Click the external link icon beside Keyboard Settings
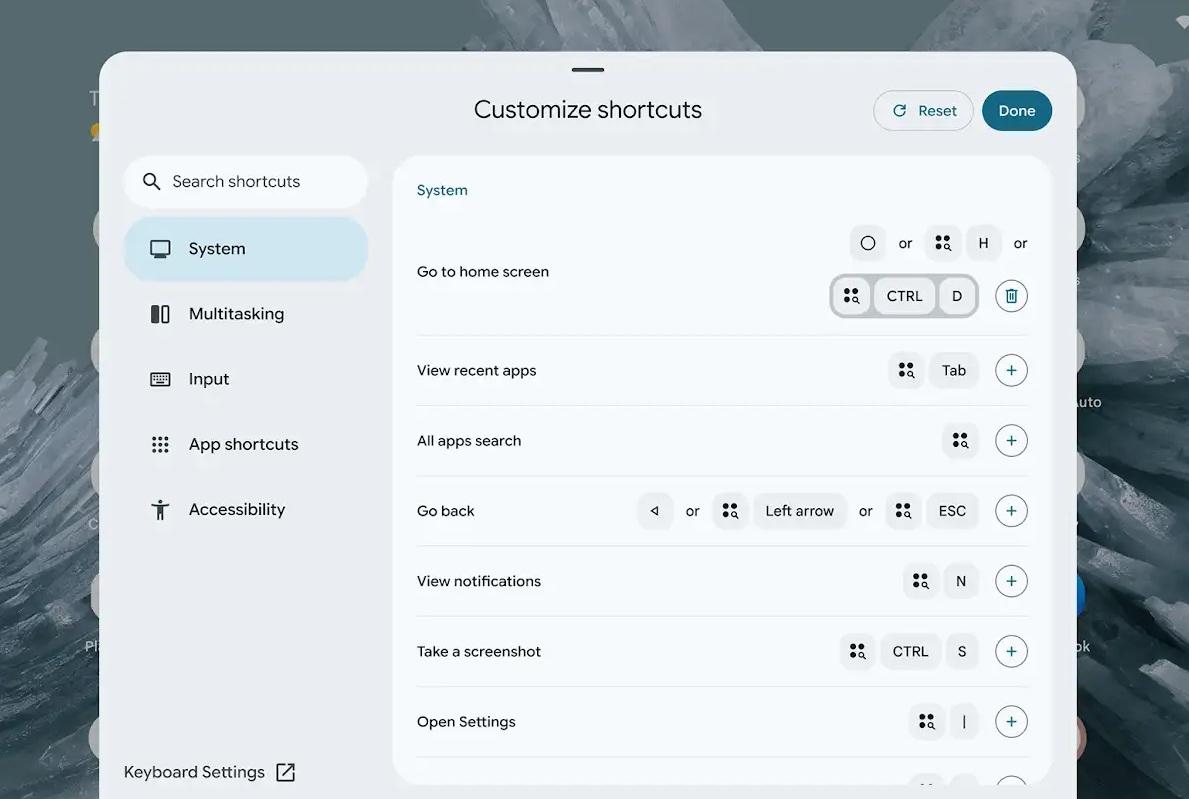 (x=285, y=772)
